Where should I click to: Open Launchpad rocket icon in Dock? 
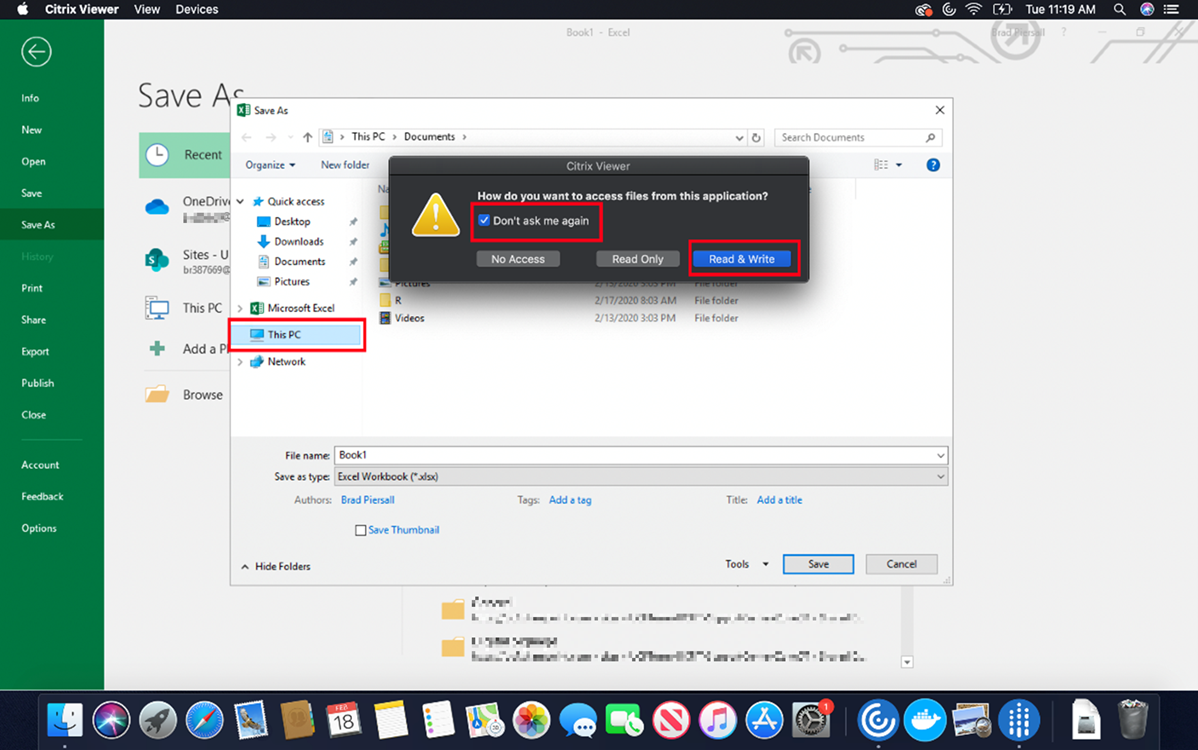158,720
